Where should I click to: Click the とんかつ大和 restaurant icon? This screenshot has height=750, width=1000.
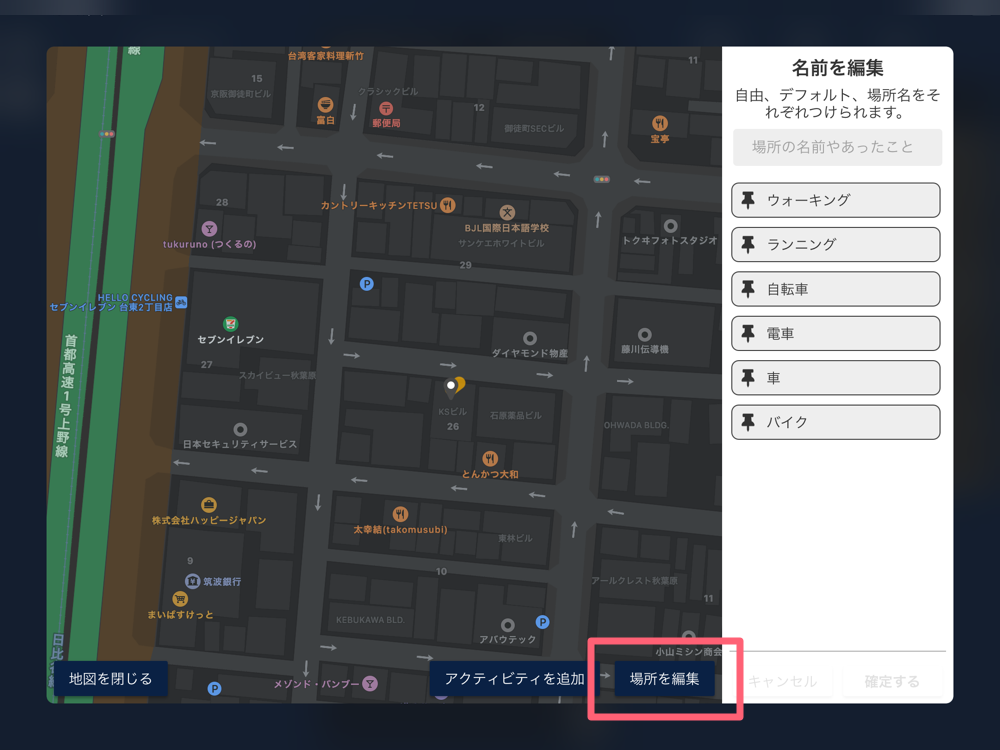(x=490, y=459)
